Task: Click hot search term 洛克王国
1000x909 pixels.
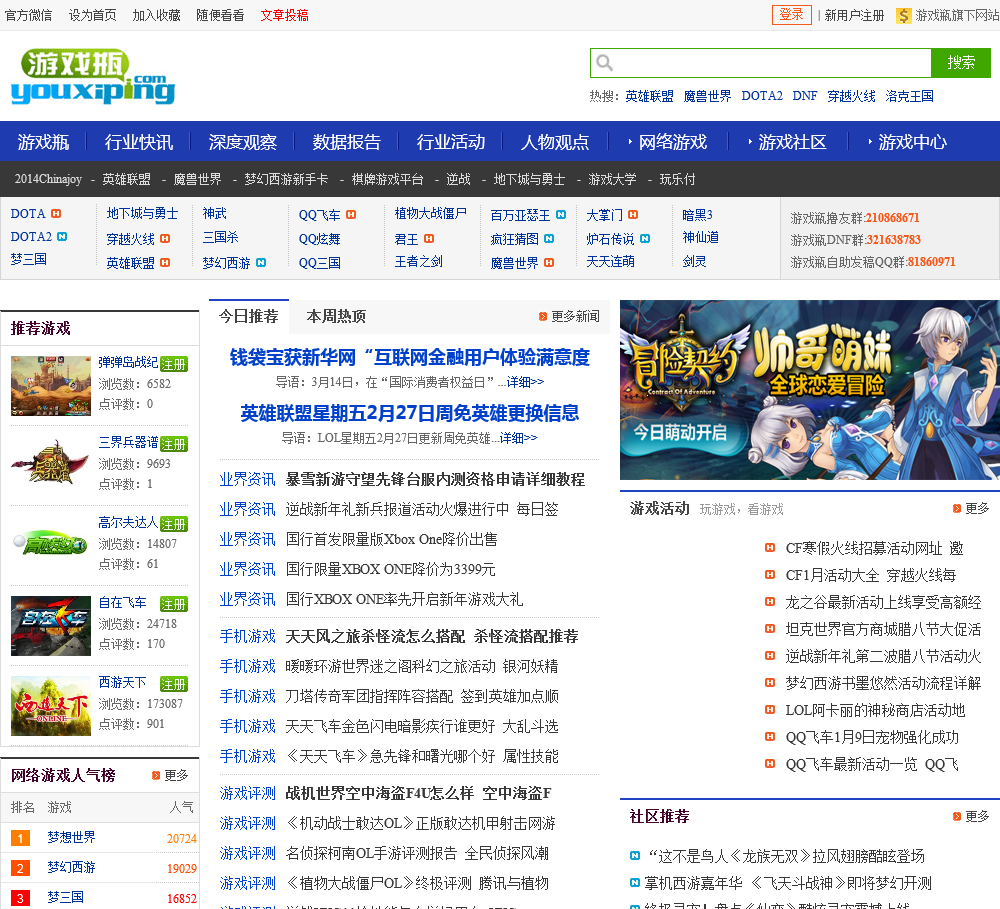Action: point(909,96)
